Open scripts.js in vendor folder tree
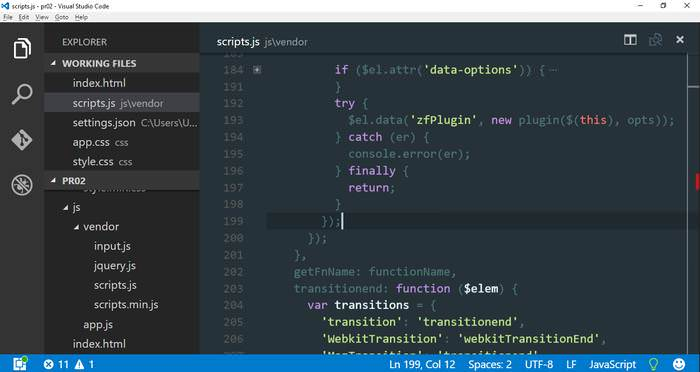 tap(115, 285)
